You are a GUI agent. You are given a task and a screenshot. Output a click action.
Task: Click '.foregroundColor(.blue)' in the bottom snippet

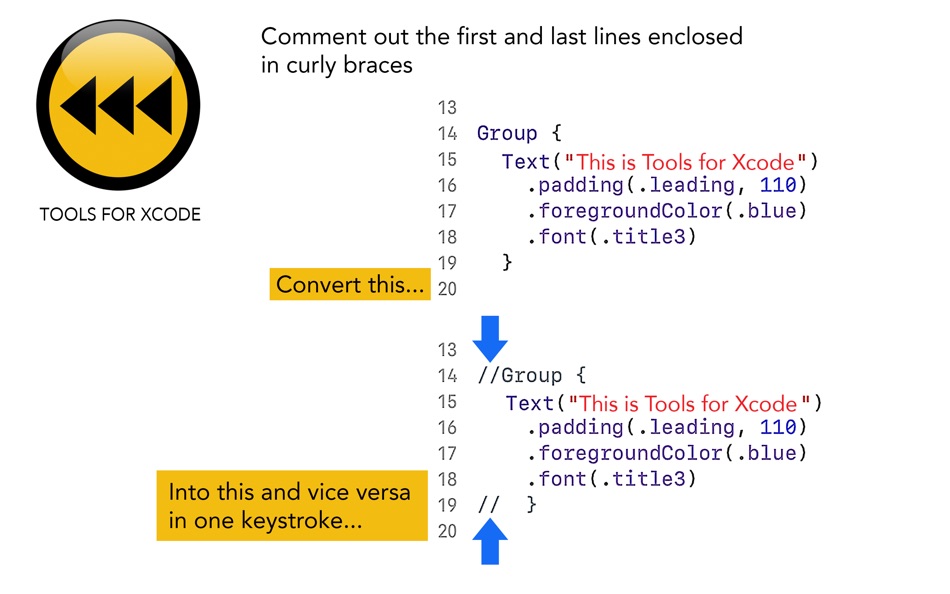(x=666, y=453)
